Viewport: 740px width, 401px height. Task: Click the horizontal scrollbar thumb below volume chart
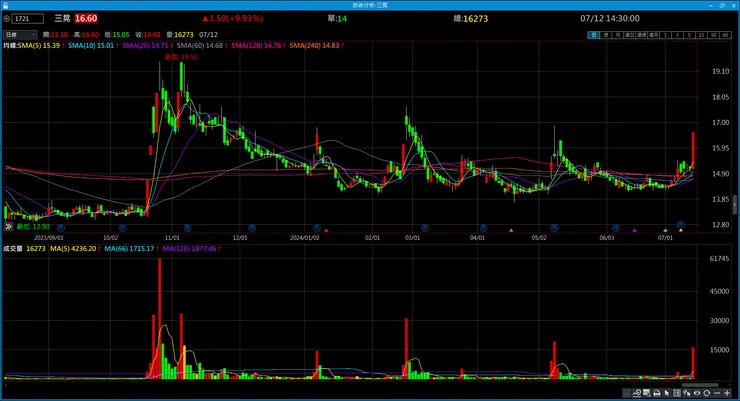[700, 385]
